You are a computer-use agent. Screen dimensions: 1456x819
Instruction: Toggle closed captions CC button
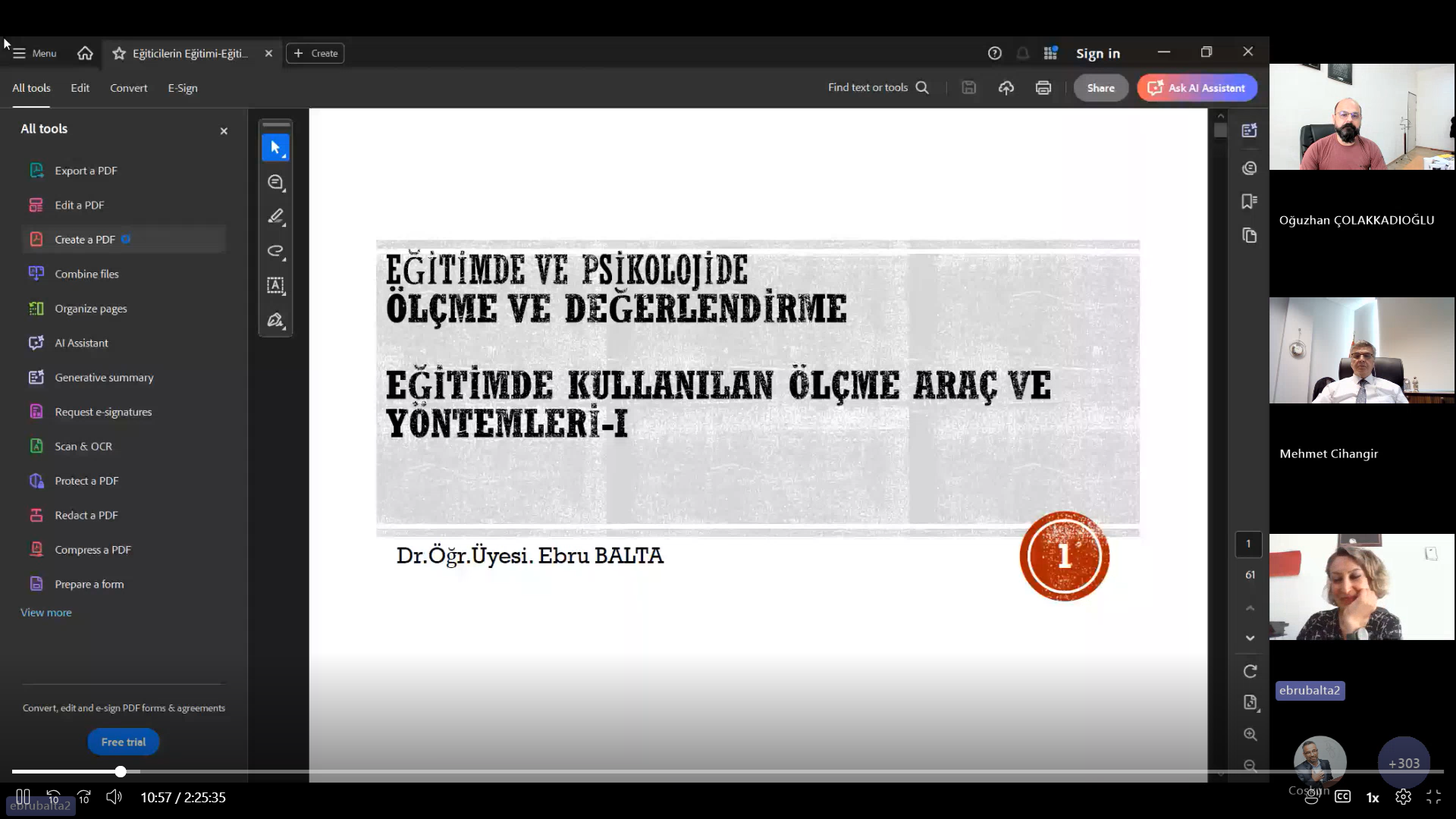[1342, 797]
